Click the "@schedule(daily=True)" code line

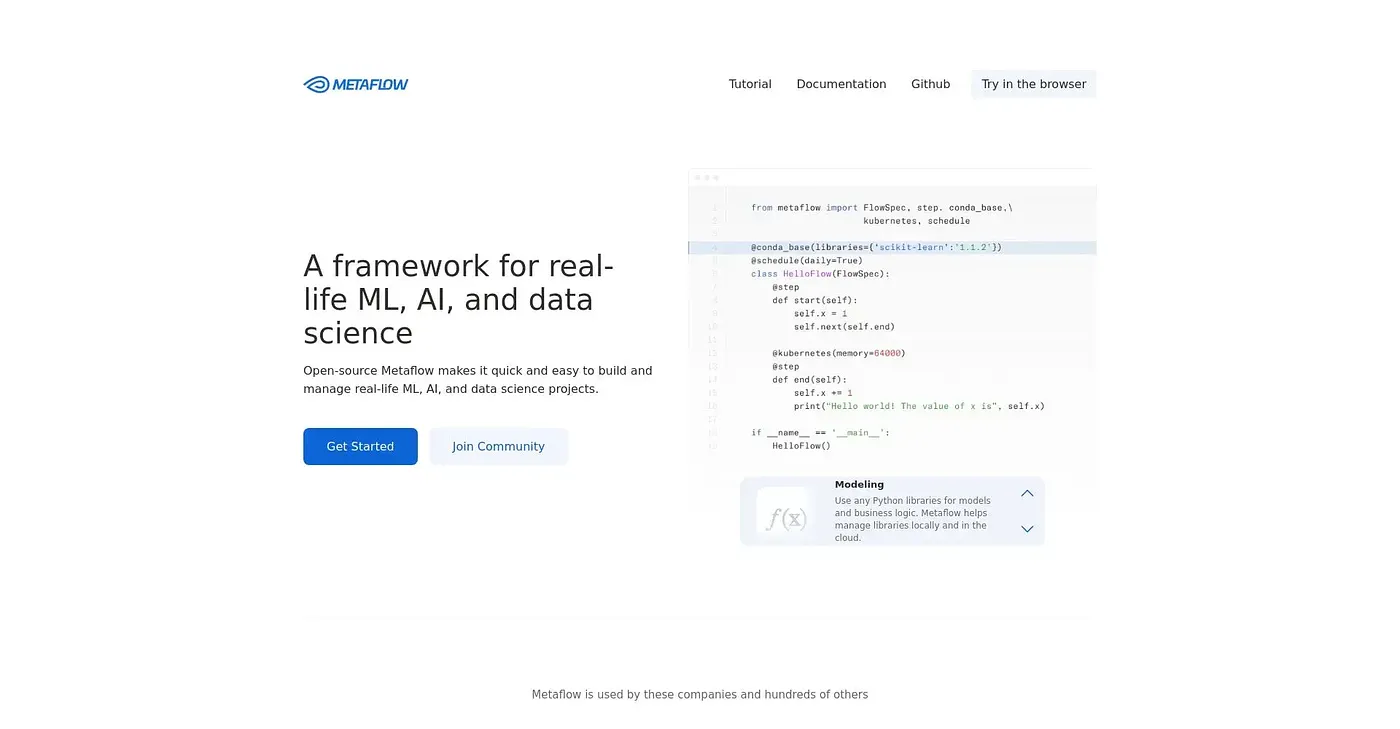tap(806, 260)
